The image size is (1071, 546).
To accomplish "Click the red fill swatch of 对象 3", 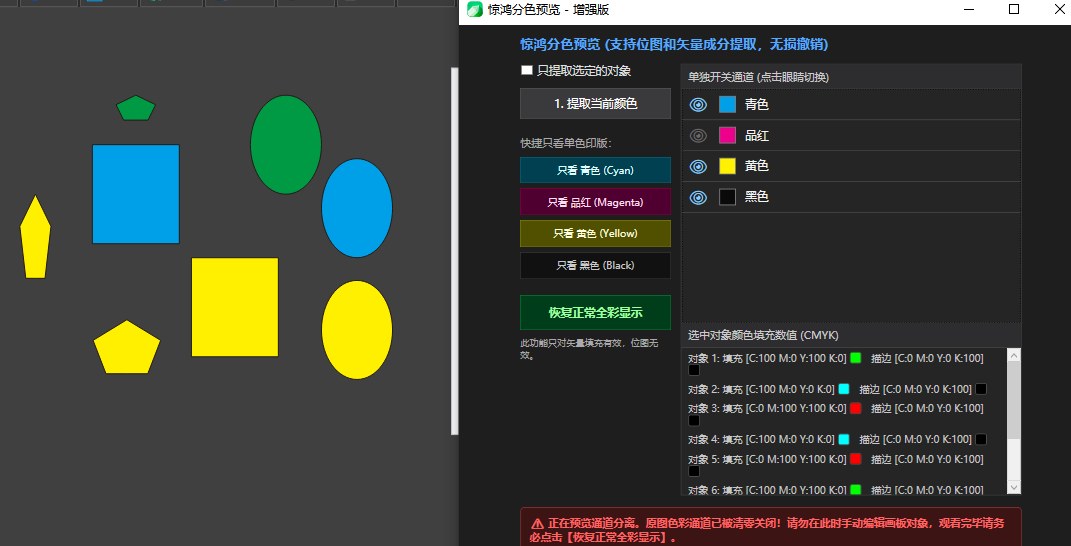I will [x=856, y=408].
